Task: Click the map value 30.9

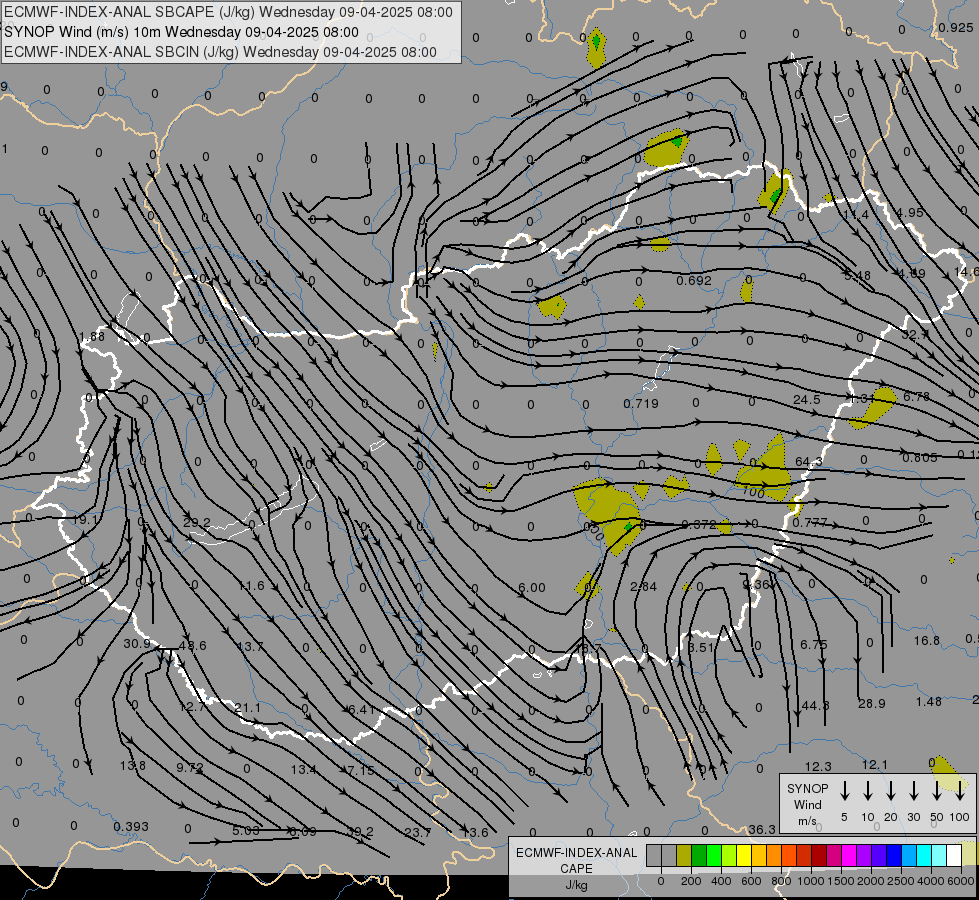Action: (137, 643)
